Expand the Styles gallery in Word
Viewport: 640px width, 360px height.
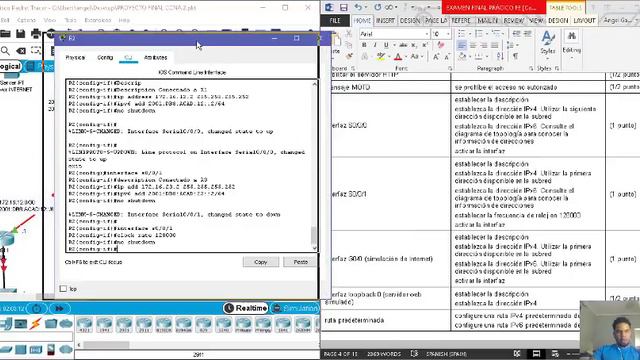pyautogui.click(x=548, y=43)
